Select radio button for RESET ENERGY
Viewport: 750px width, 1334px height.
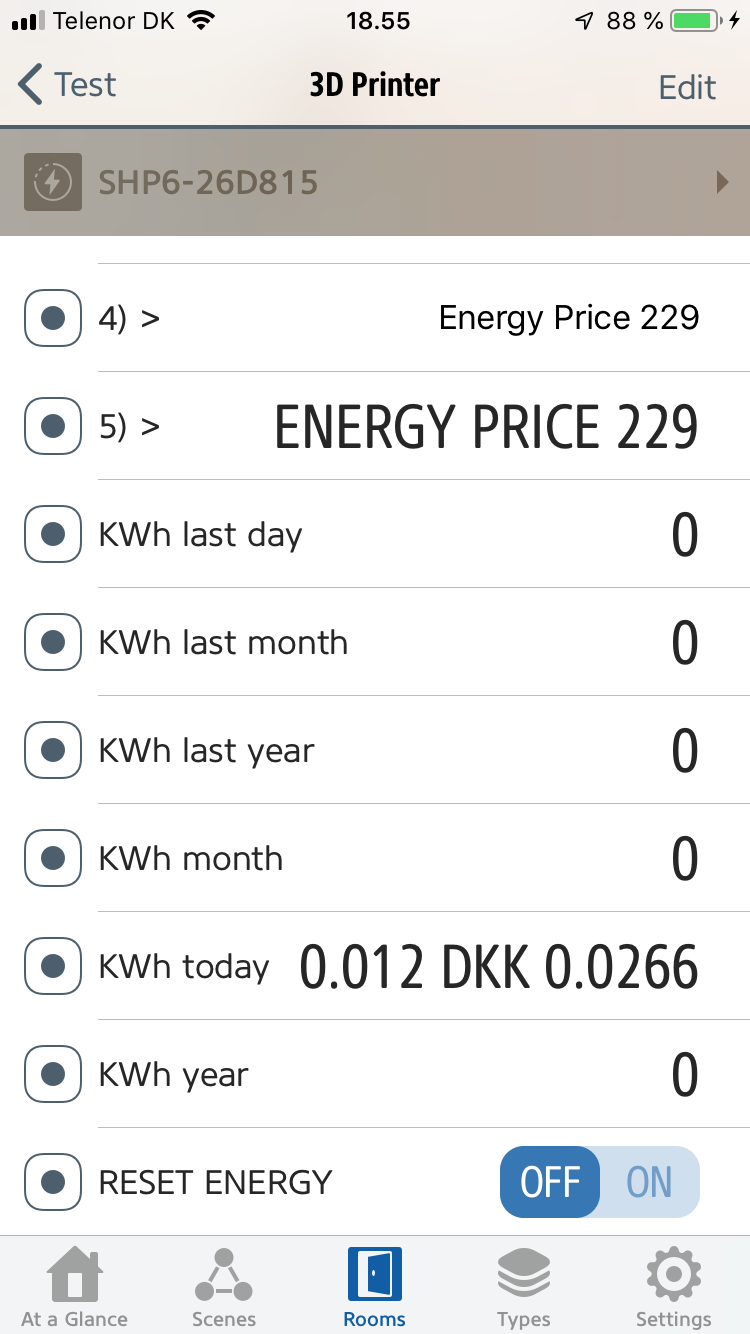[x=52, y=1182]
